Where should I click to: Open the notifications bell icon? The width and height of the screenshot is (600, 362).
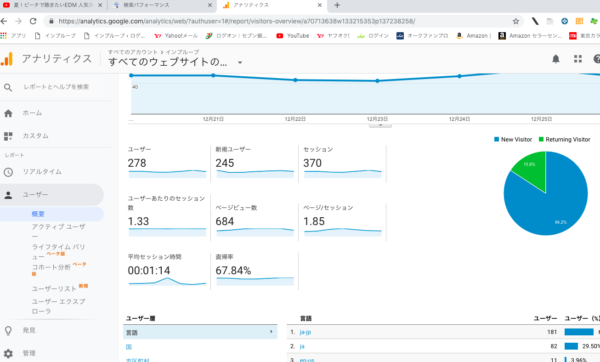click(556, 59)
